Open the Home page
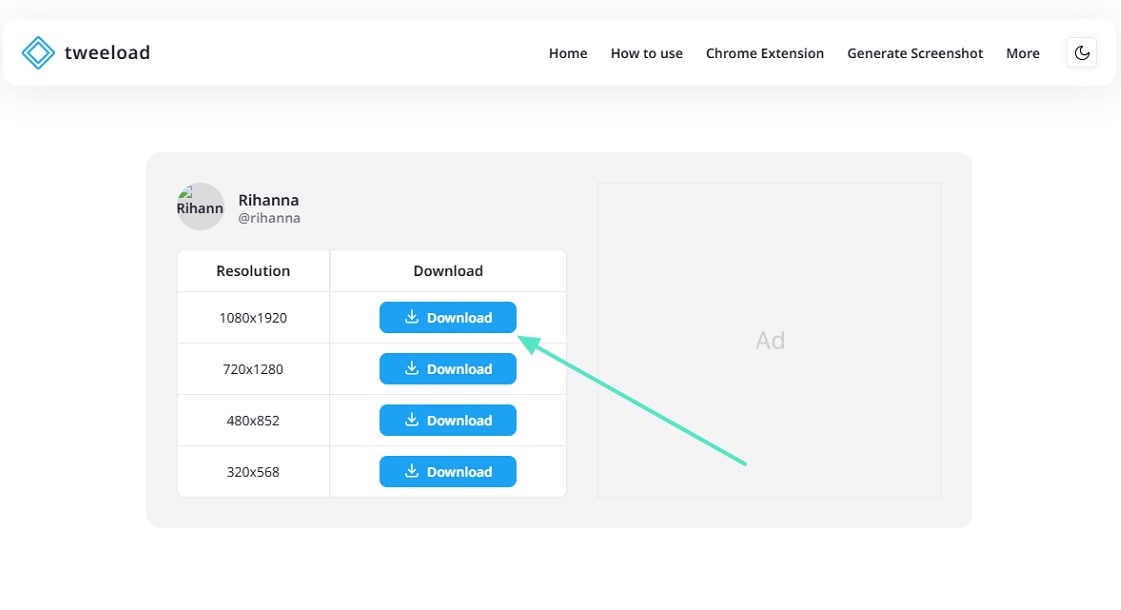The image size is (1121, 610). pyautogui.click(x=568, y=53)
